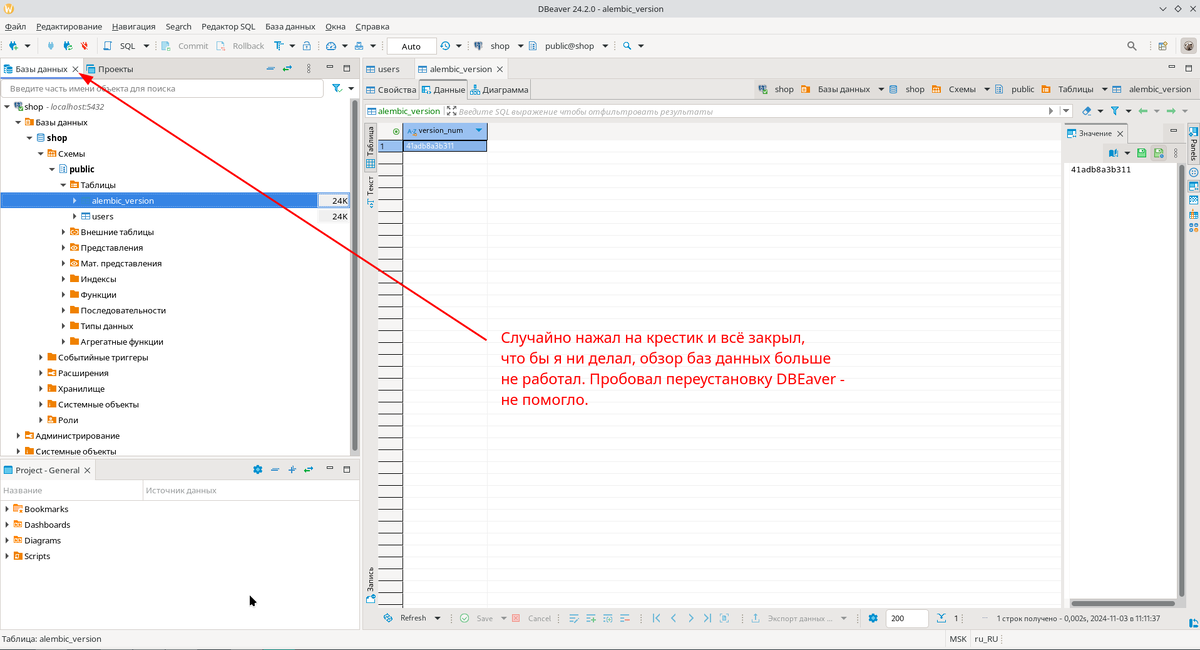Click the first-row navigation arrow
Screen dimensions: 1200x650
[656, 618]
